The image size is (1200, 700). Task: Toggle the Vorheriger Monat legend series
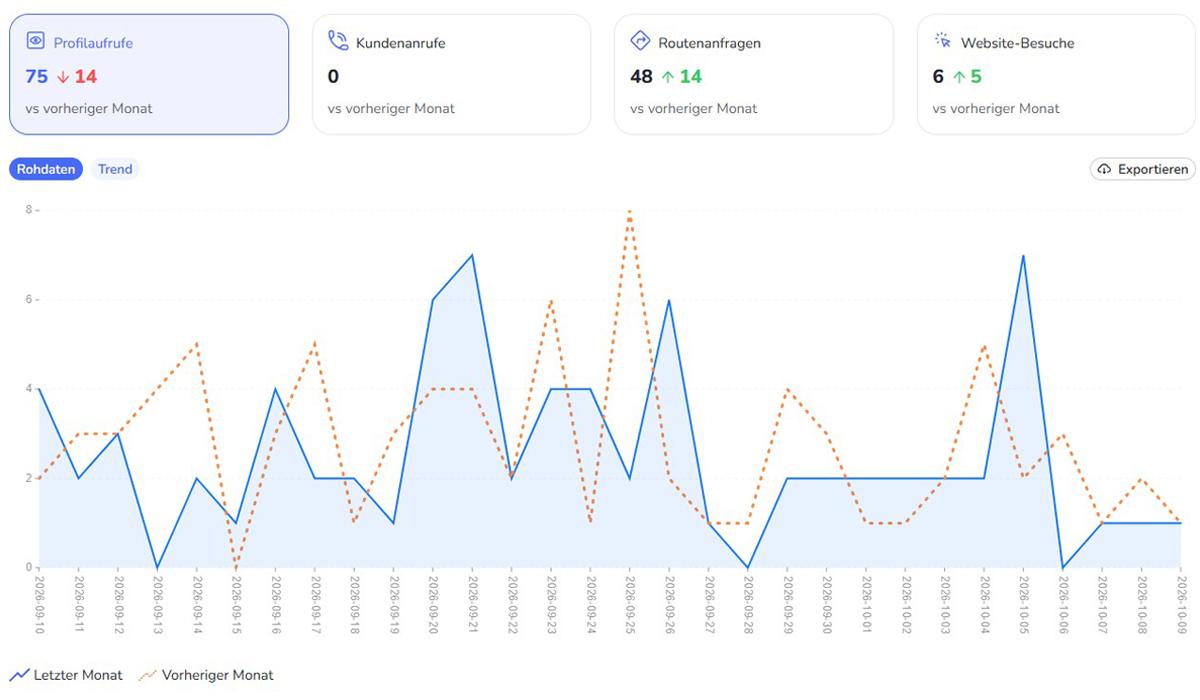tap(205, 675)
